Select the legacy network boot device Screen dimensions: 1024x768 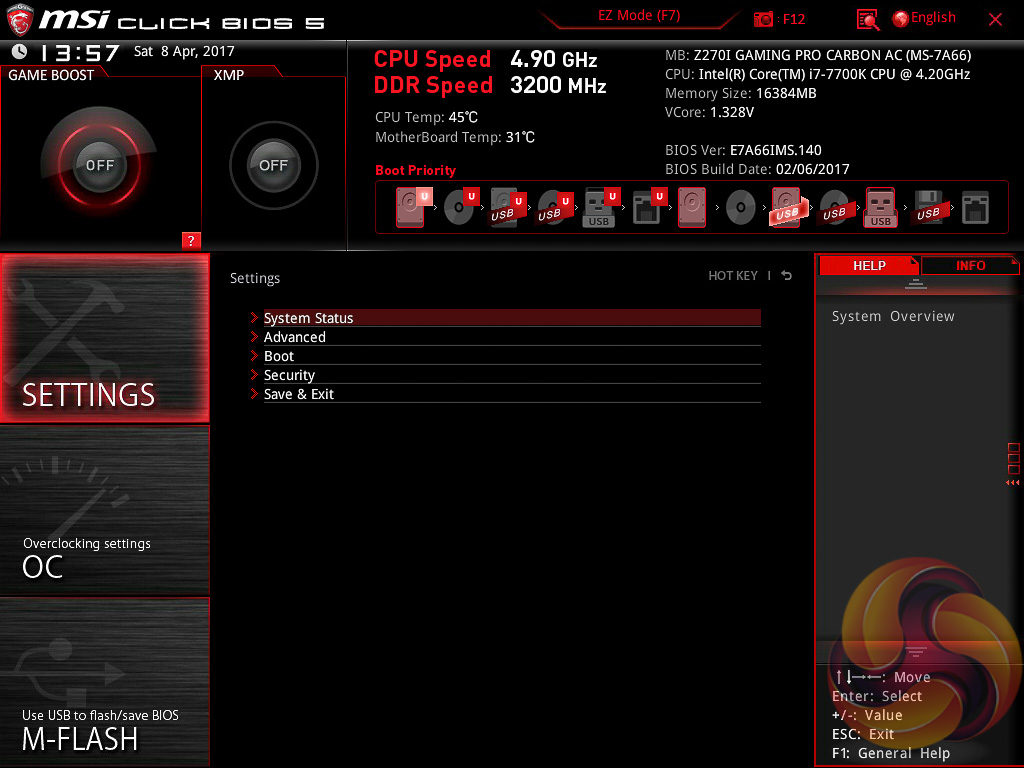[x=975, y=208]
